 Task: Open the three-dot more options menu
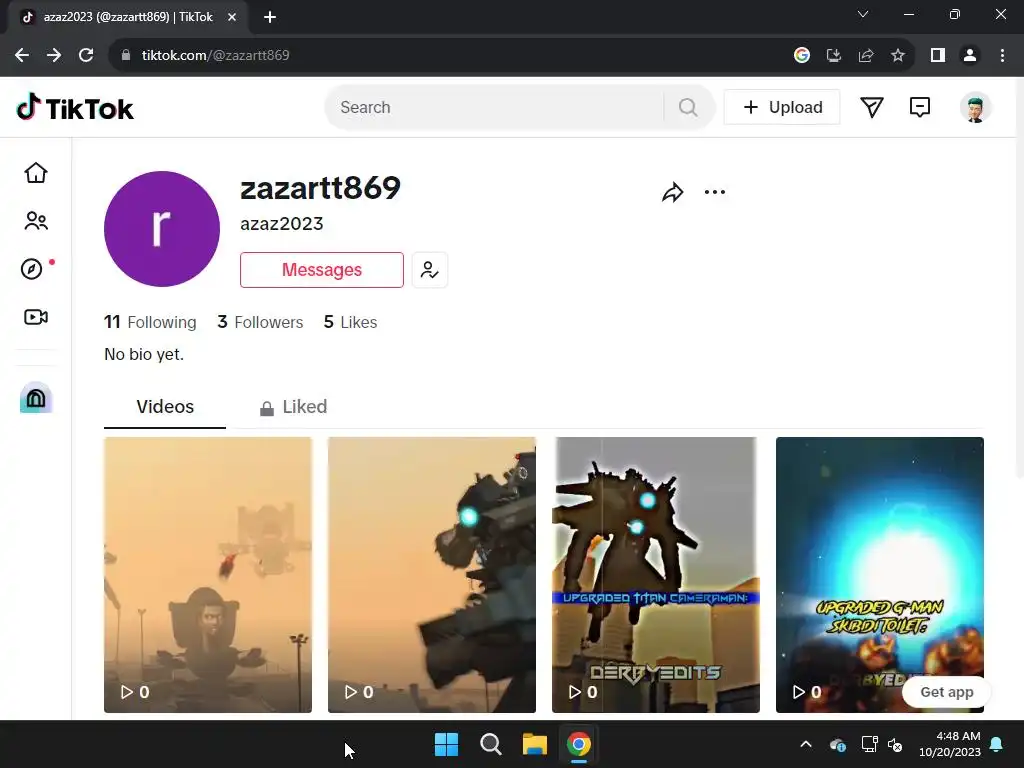pos(714,192)
